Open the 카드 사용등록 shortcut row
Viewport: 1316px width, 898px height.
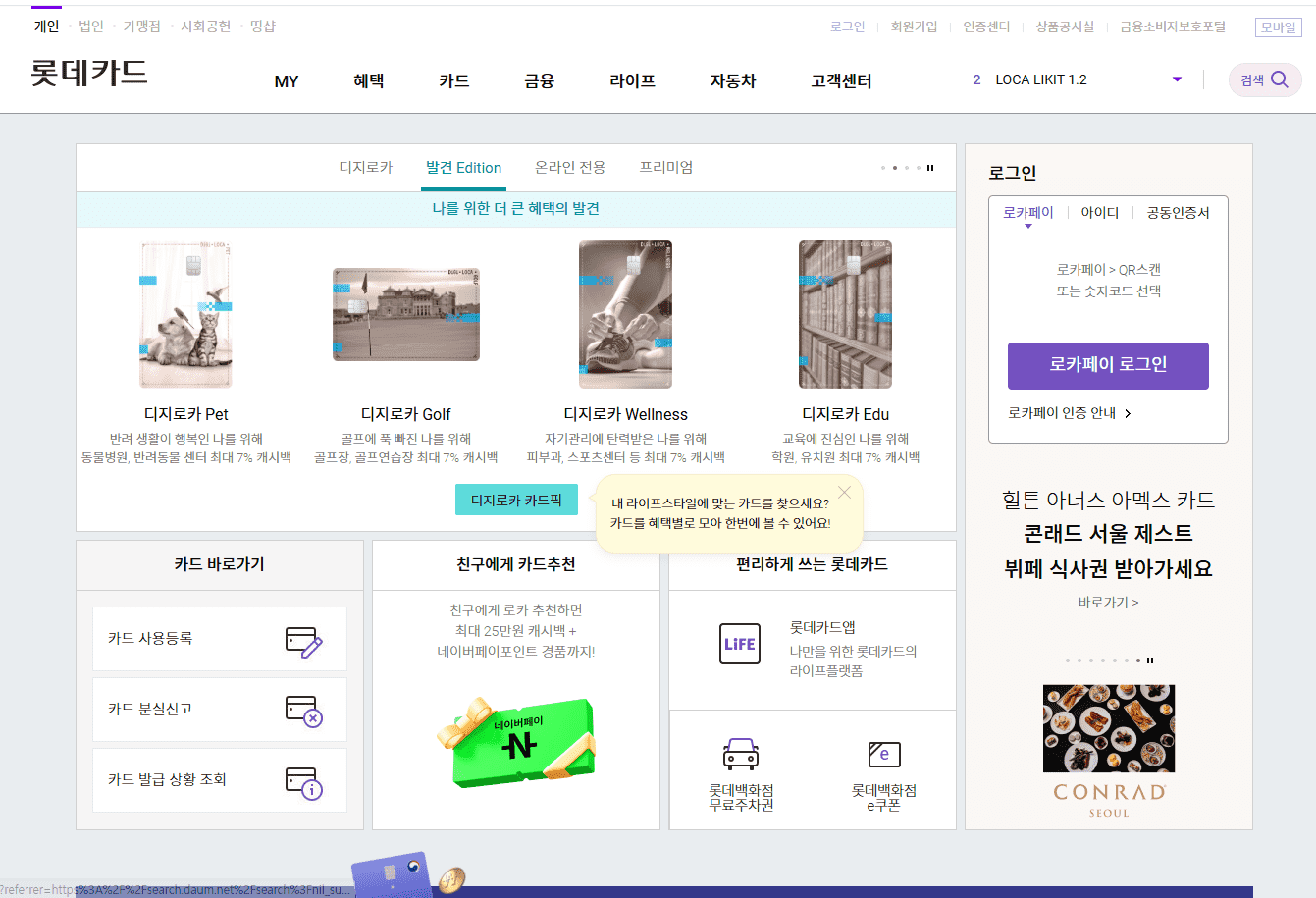[220, 639]
